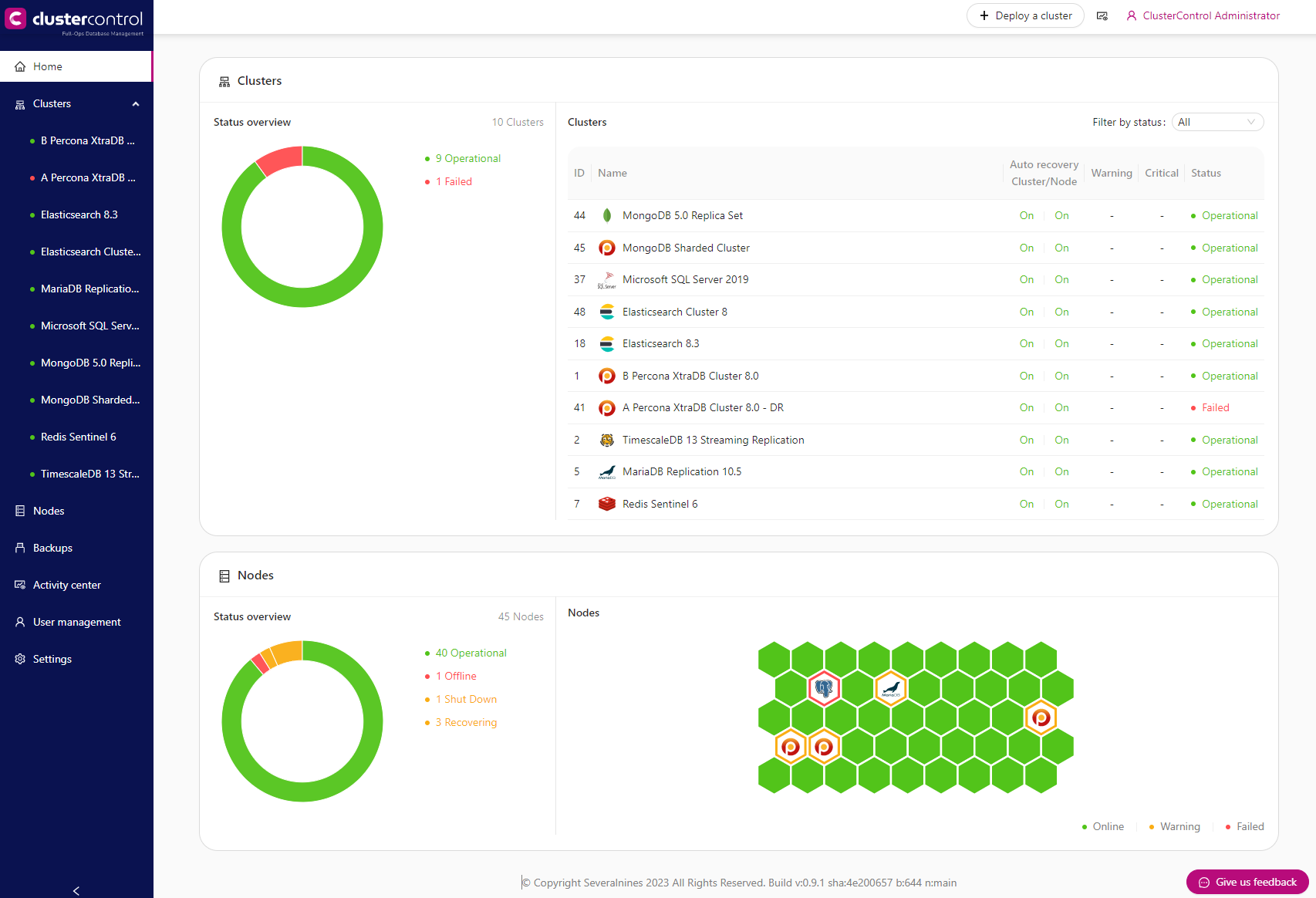Click the Deploy a cluster button
Viewport: 1316px width, 898px height.
point(1025,15)
